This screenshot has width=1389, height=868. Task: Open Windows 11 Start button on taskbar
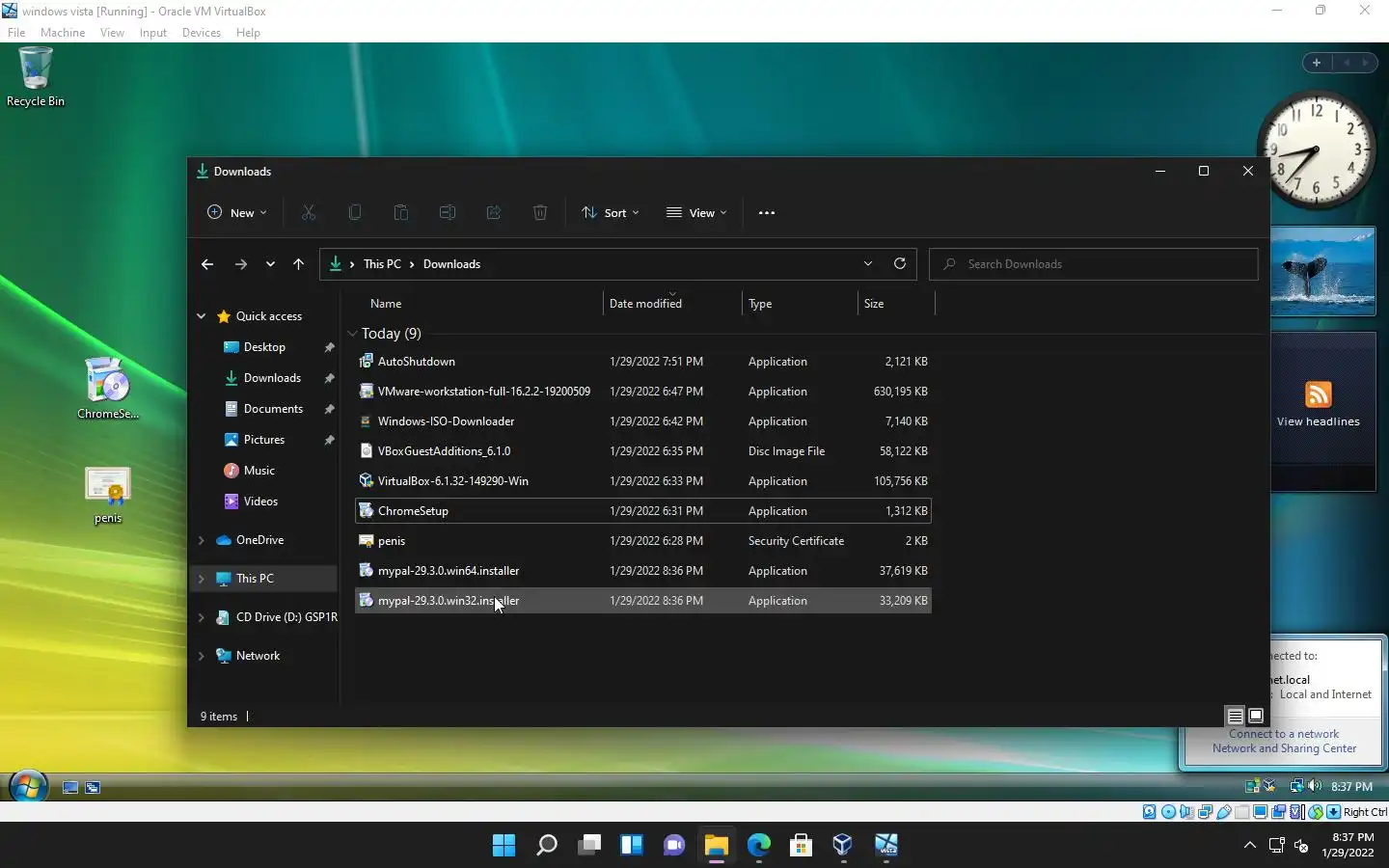click(x=504, y=846)
